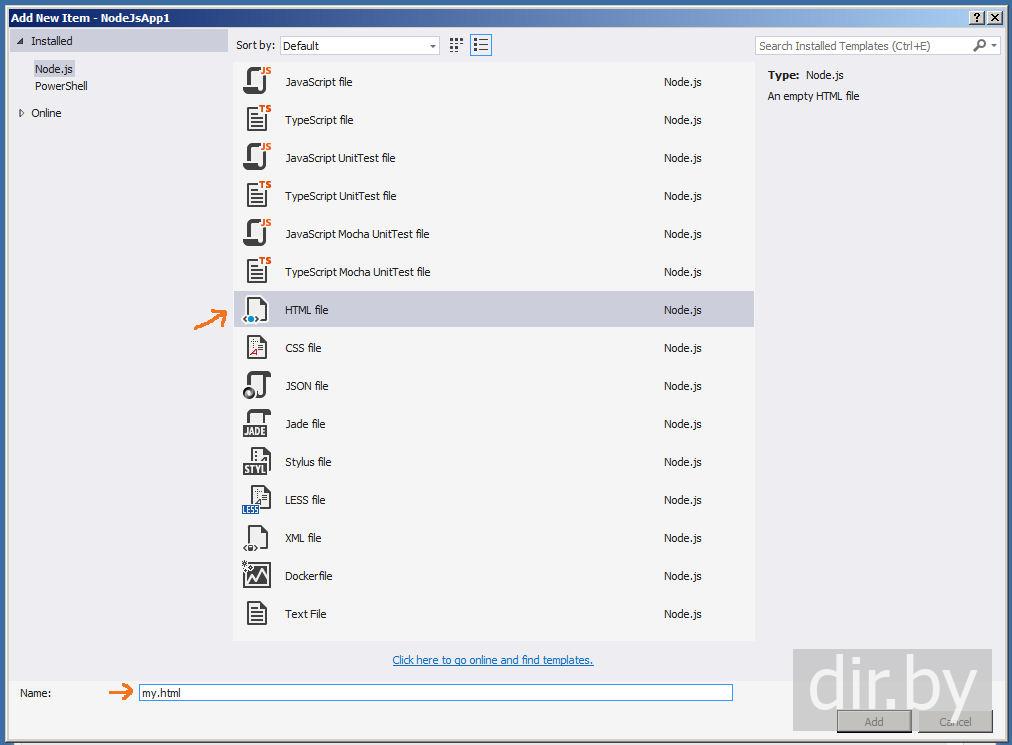Open the search options dropdown arrow
Image resolution: width=1012 pixels, height=745 pixels.
click(x=994, y=46)
